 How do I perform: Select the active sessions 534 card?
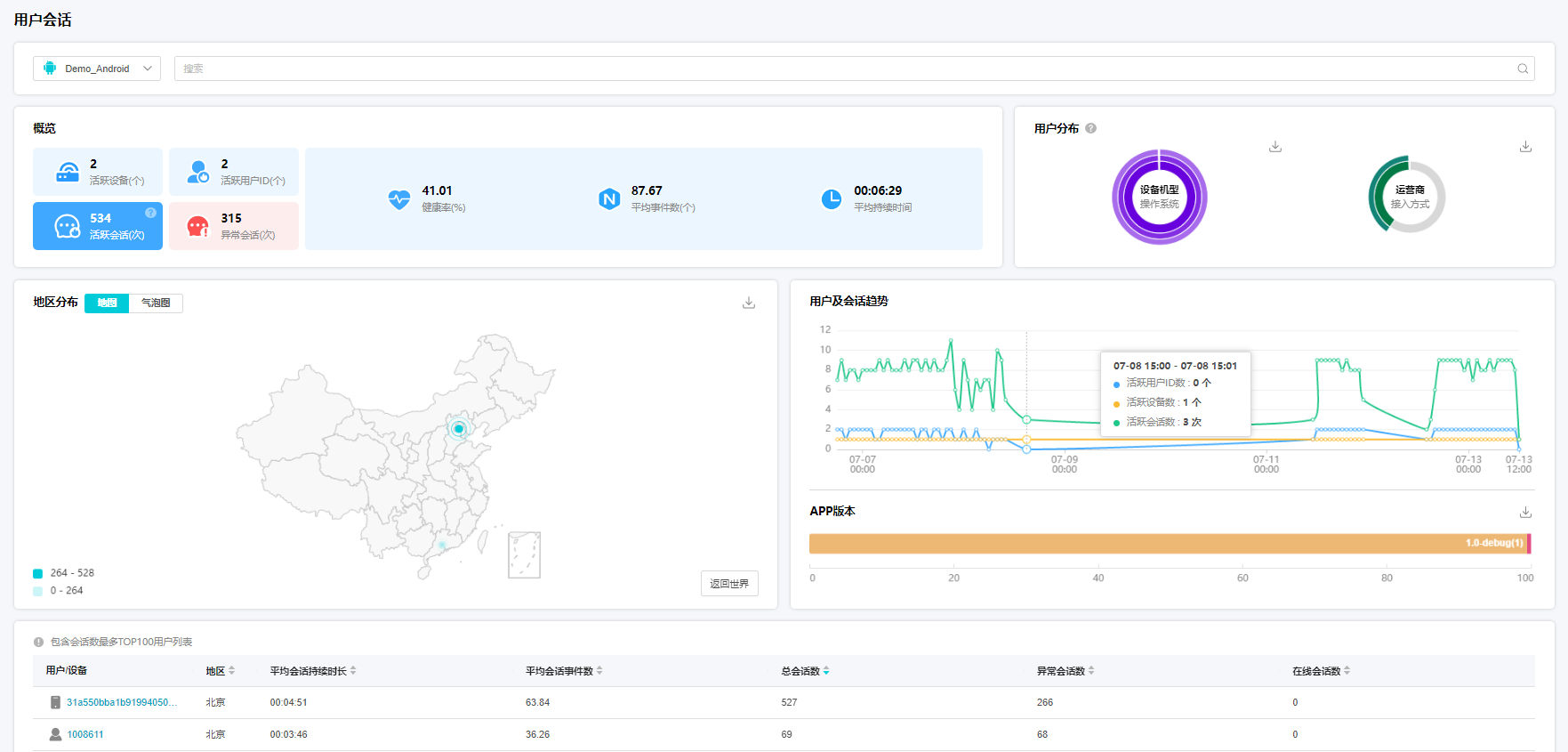(x=98, y=226)
